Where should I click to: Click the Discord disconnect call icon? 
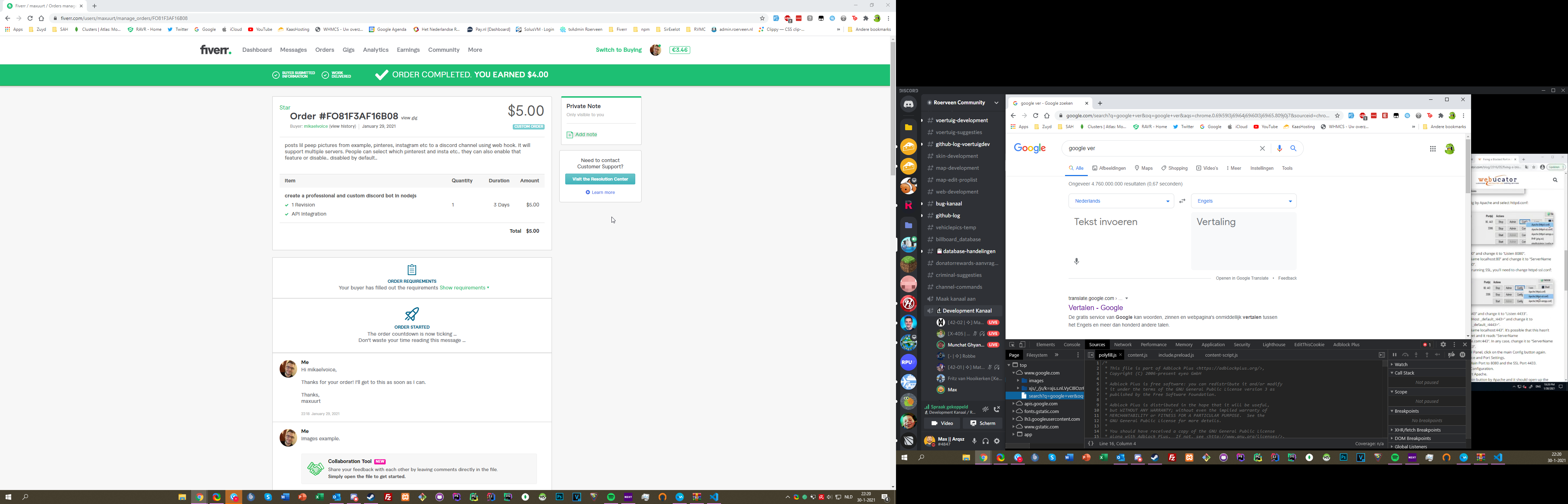(x=997, y=409)
